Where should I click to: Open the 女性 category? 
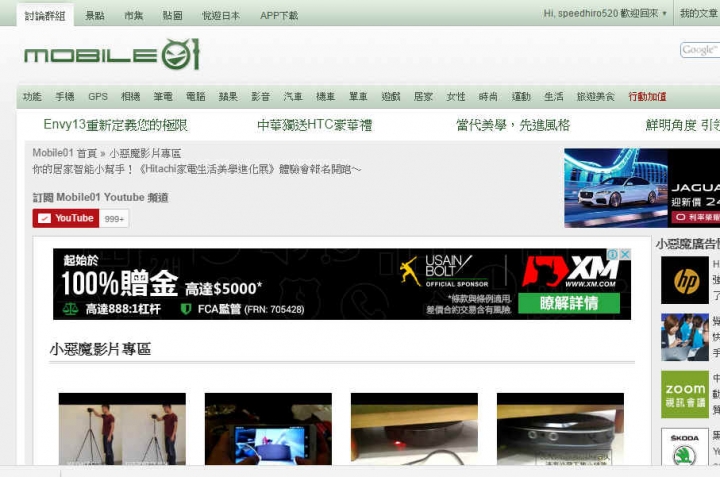(456, 96)
